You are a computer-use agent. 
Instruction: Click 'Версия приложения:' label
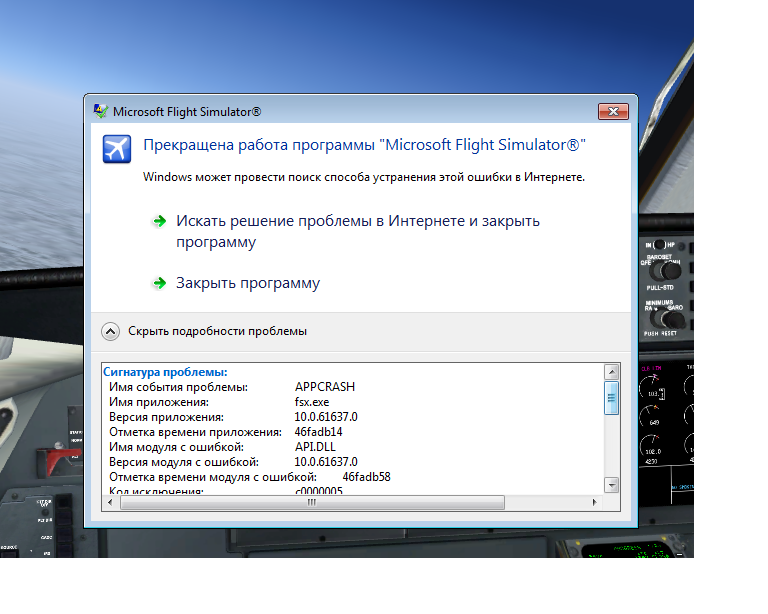(166, 417)
